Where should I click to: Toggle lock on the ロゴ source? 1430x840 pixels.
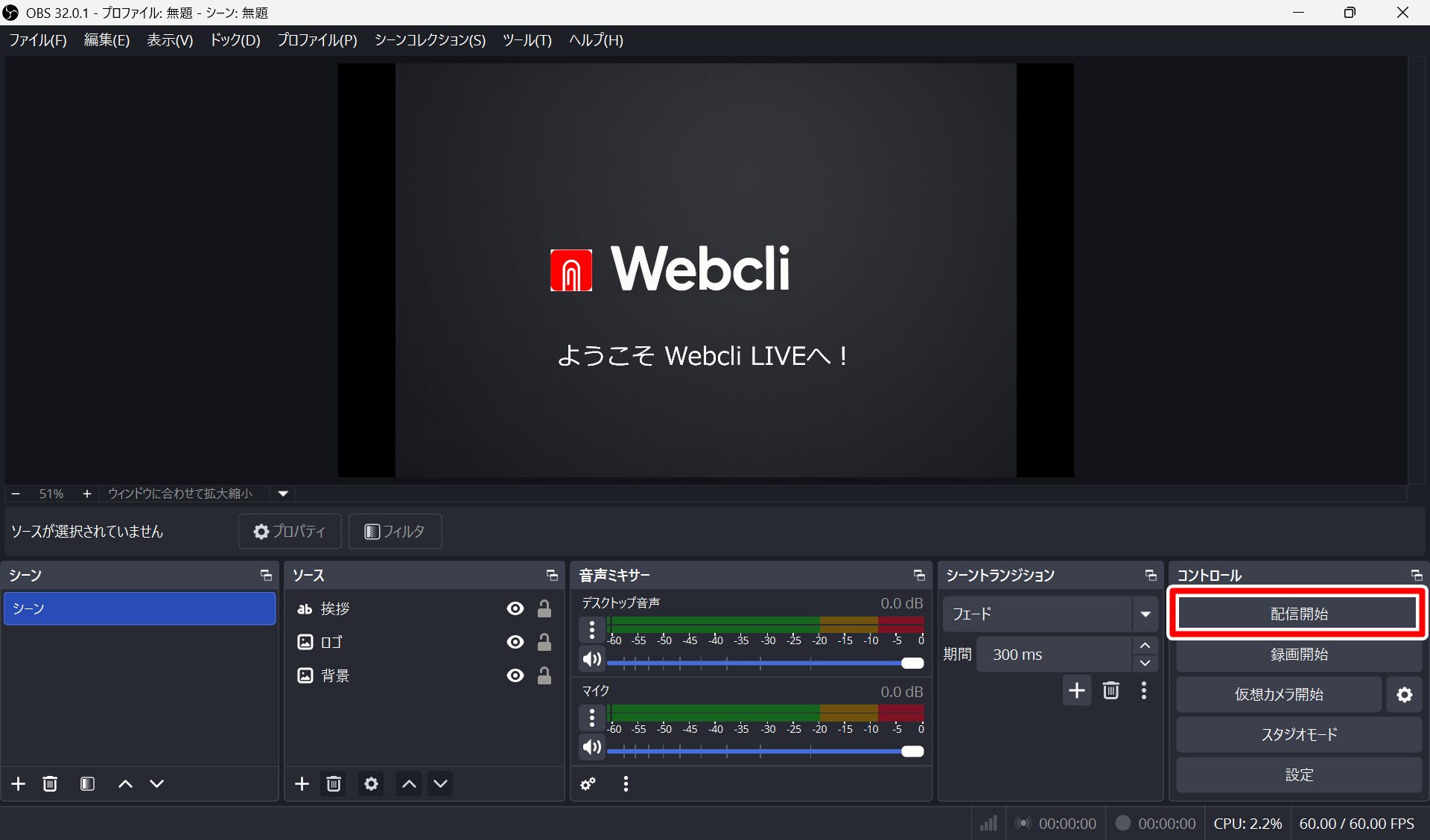click(544, 642)
